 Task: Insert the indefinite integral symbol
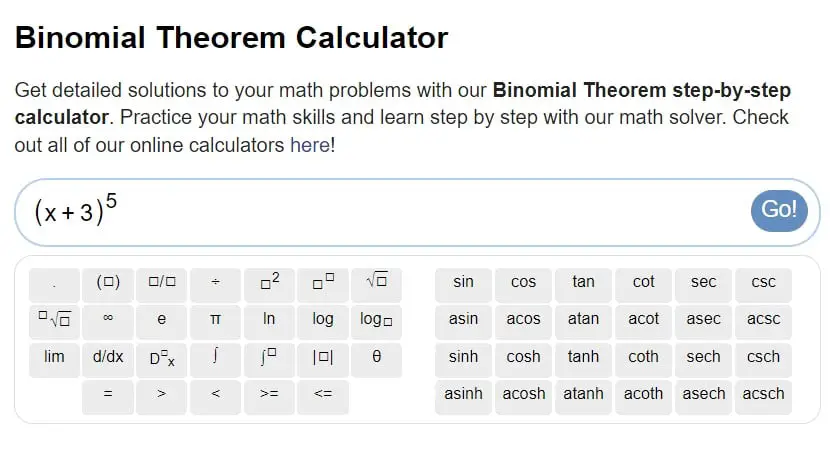tap(215, 357)
